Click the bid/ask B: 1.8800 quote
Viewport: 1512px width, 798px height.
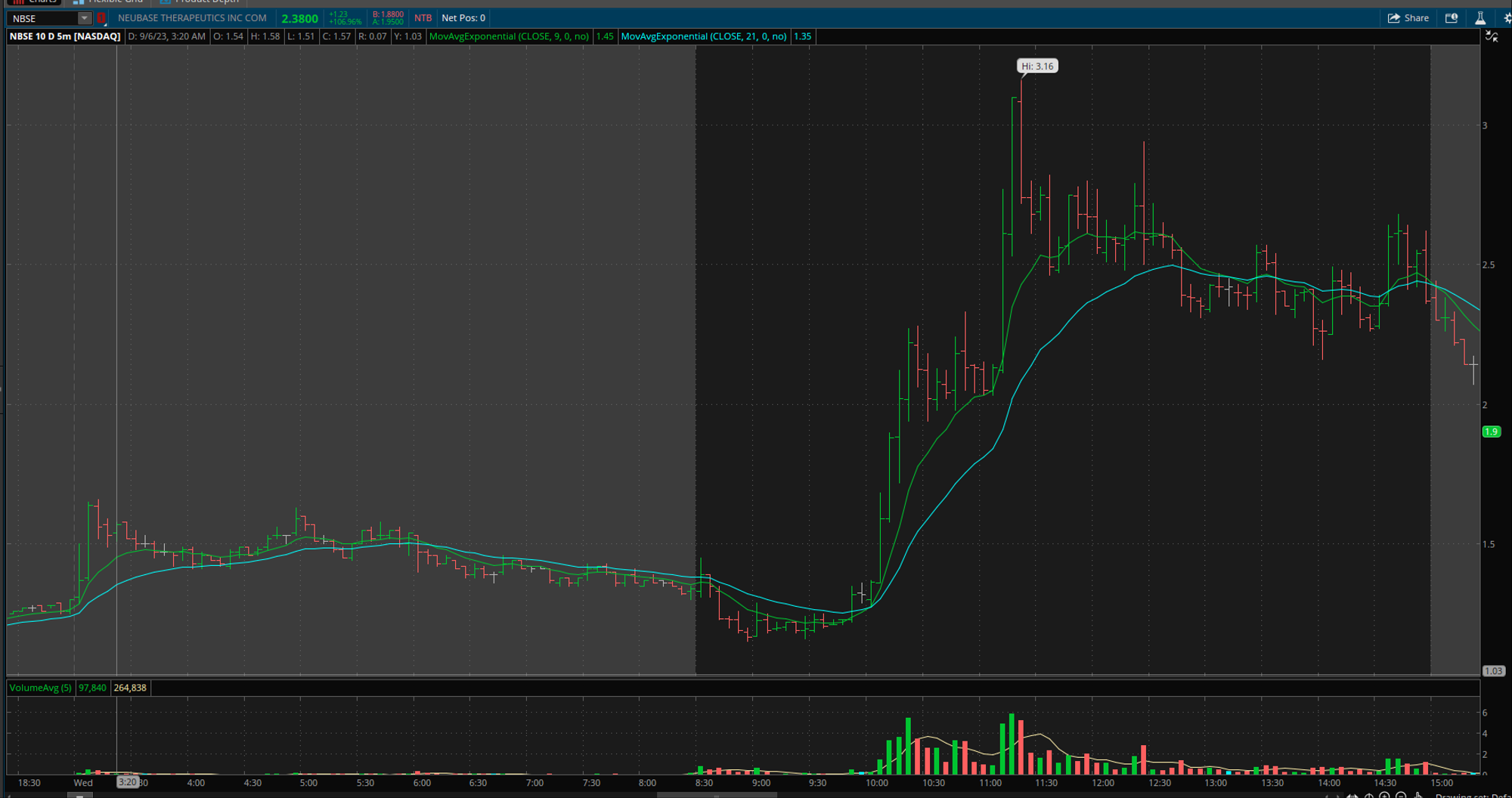388,14
